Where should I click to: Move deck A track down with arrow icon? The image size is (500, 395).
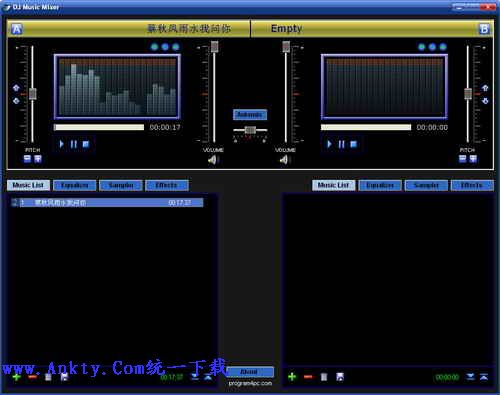pos(195,377)
